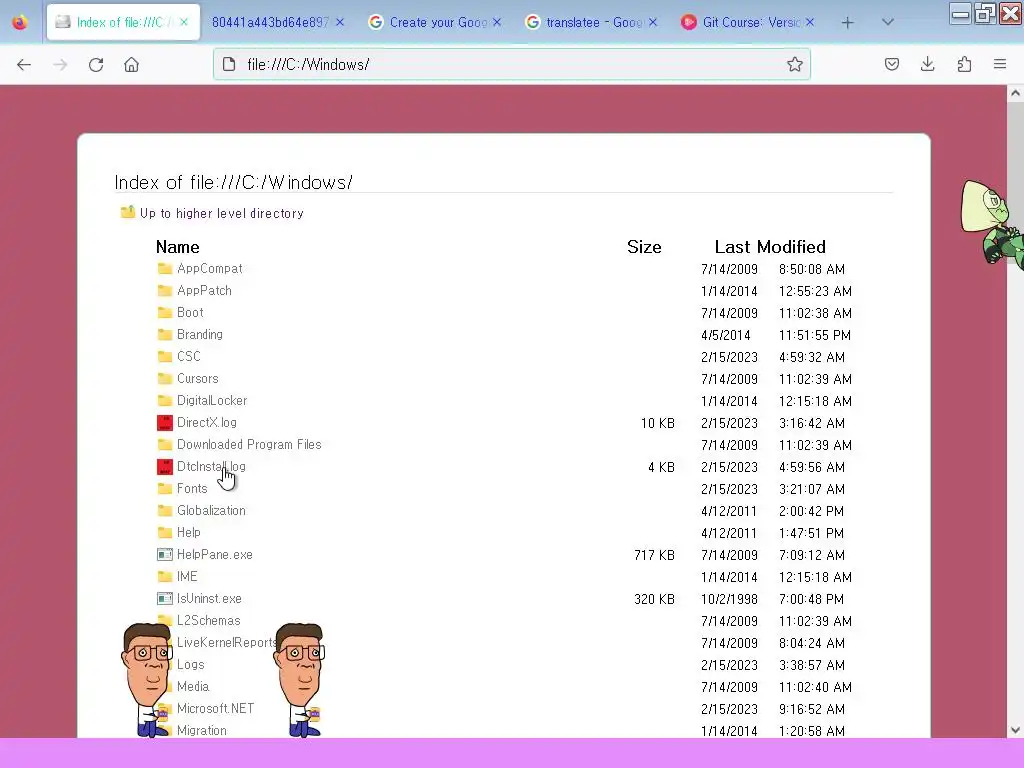
Task: Open the DigitalLocker folder
Action: pyautogui.click(x=212, y=400)
